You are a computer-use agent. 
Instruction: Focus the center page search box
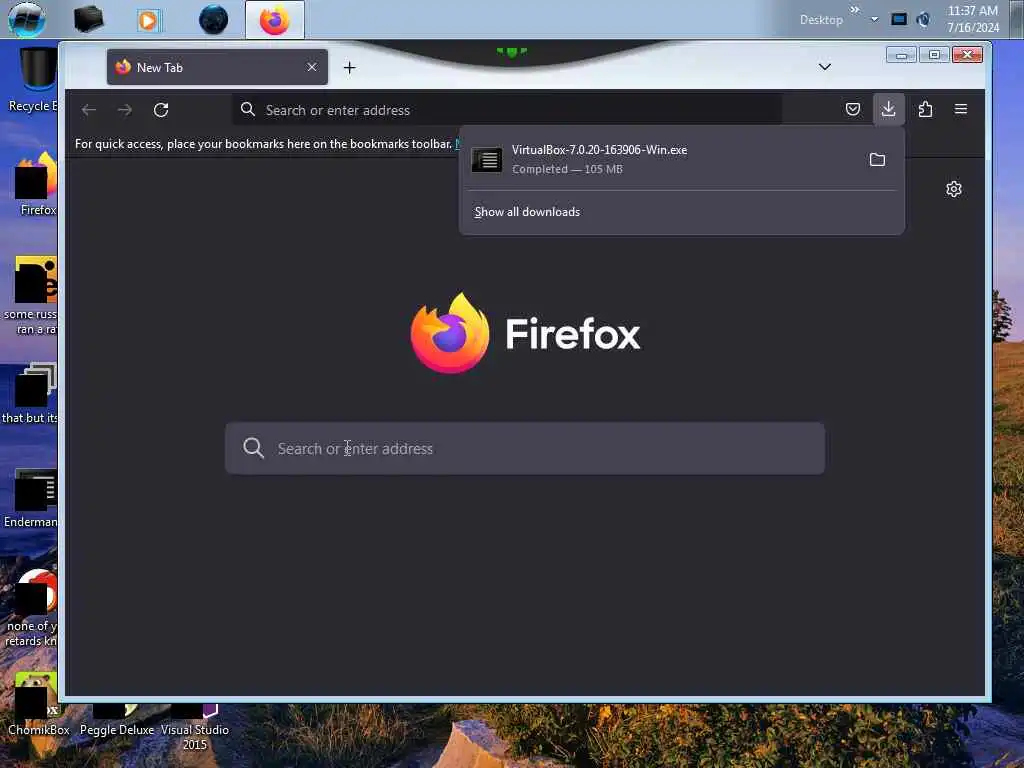(524, 448)
